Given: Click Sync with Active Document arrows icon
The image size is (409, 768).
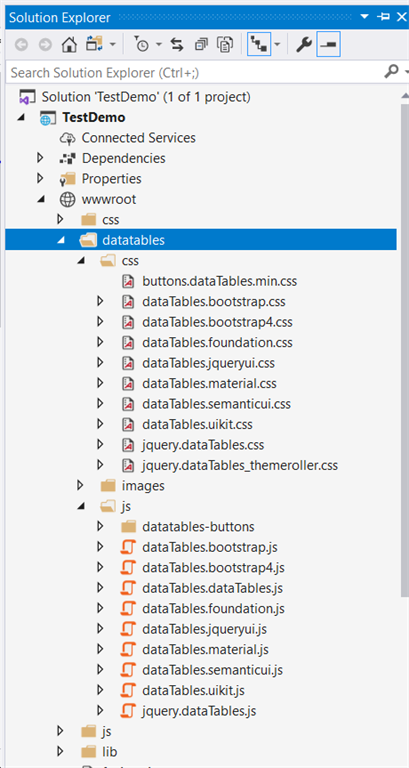Looking at the screenshot, I should pos(177,45).
